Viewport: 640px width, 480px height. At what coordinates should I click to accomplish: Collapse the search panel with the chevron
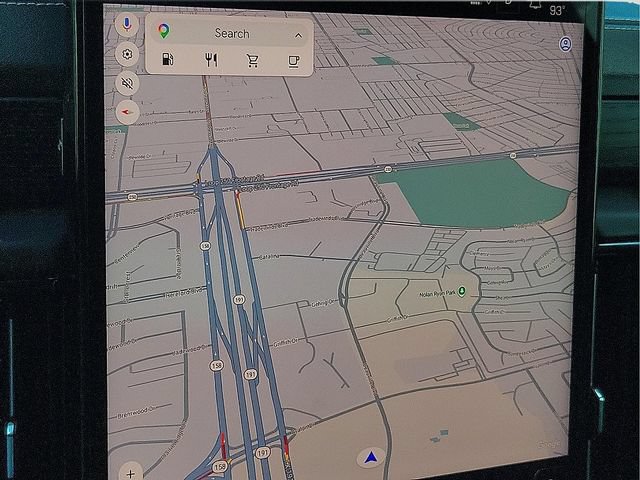[x=298, y=36]
